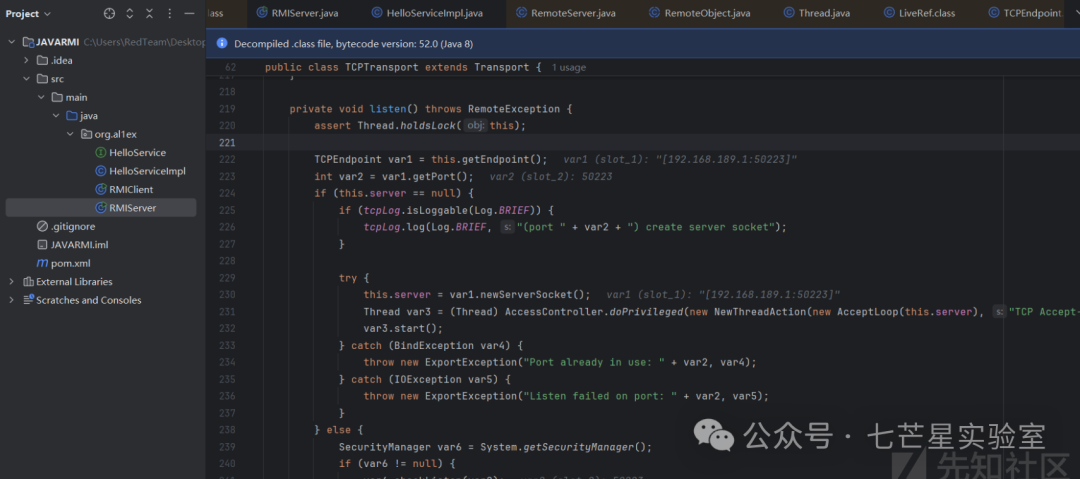Click the info icon in the decompiled banner
The image size is (1080, 479).
(222, 43)
